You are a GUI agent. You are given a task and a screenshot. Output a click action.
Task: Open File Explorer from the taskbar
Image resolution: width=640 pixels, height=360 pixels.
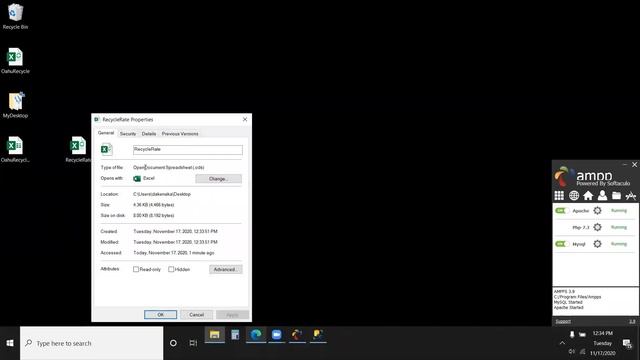[215, 335]
